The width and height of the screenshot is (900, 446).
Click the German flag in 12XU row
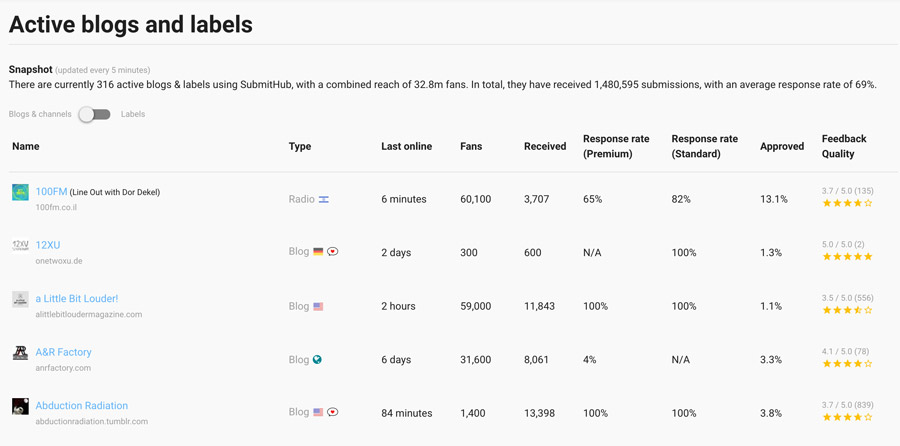click(x=318, y=252)
